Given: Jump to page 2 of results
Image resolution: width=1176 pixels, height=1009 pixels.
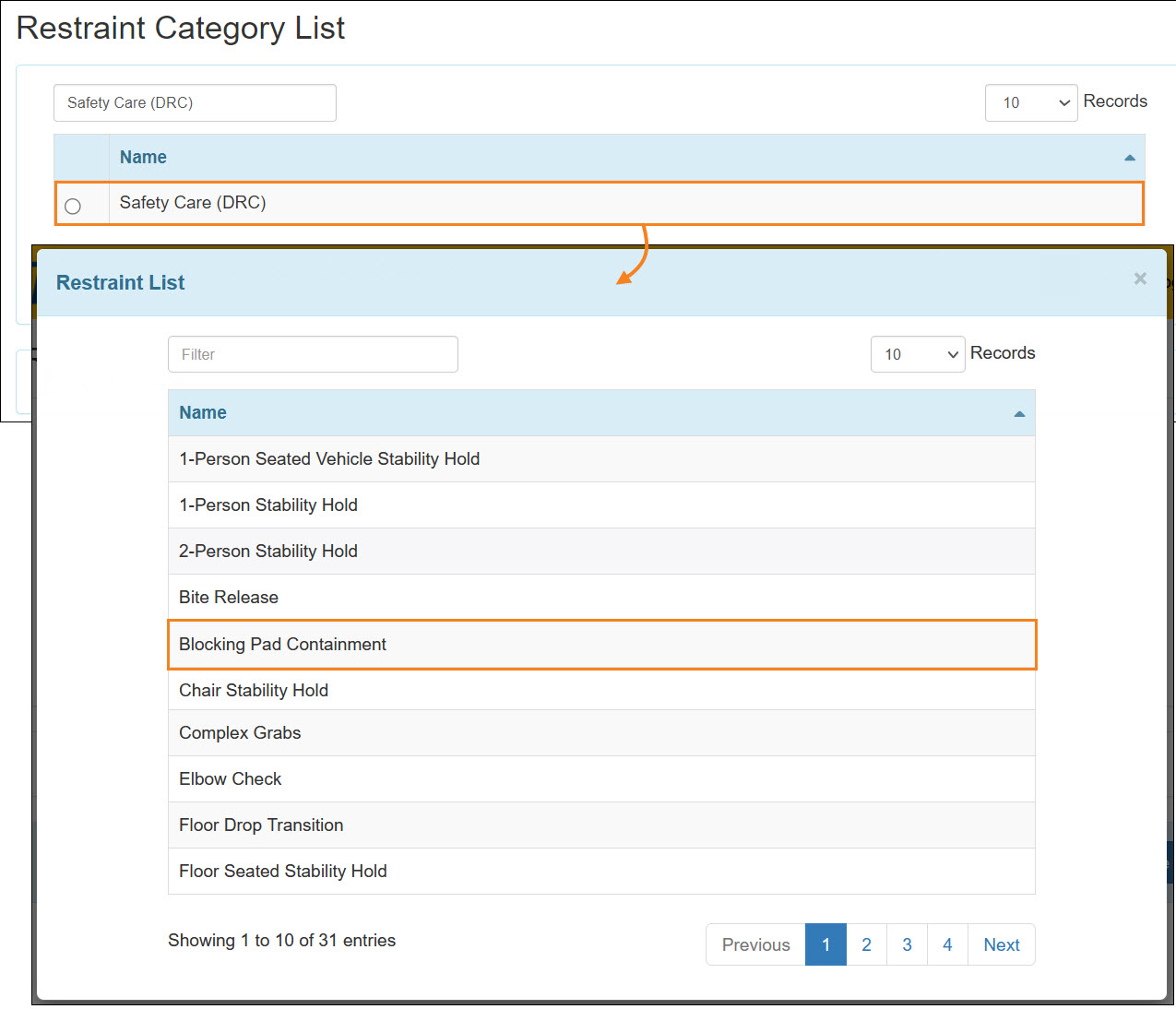Looking at the screenshot, I should 866,944.
